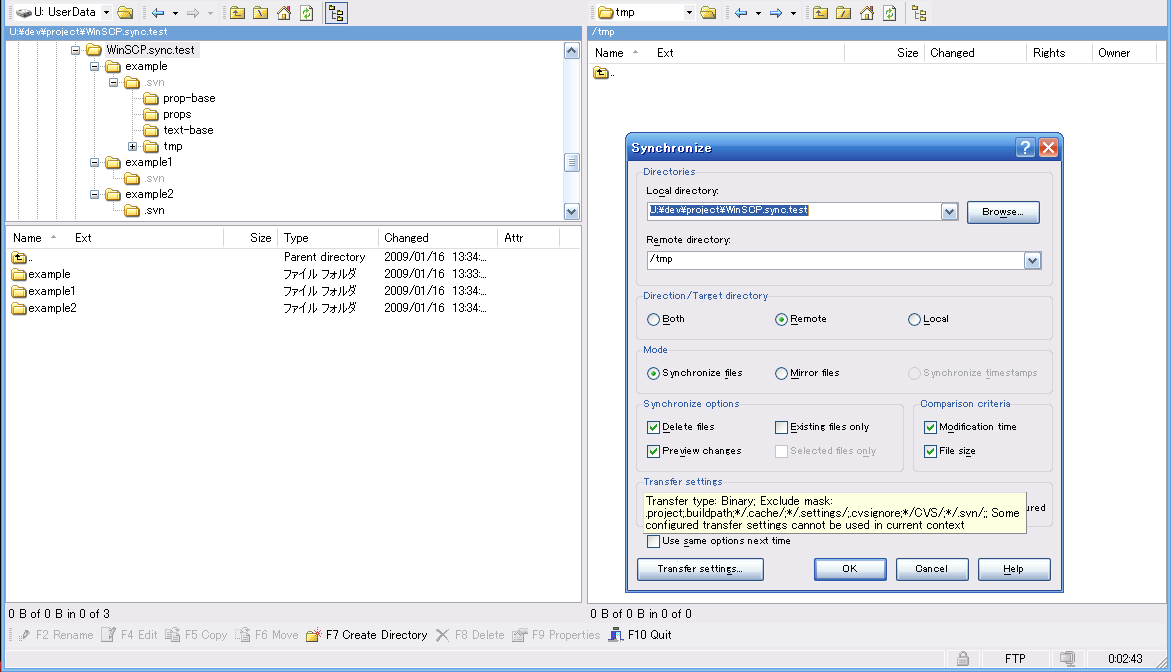Uncheck the Delete files checkbox
This screenshot has width=1171, height=672.
click(x=654, y=428)
